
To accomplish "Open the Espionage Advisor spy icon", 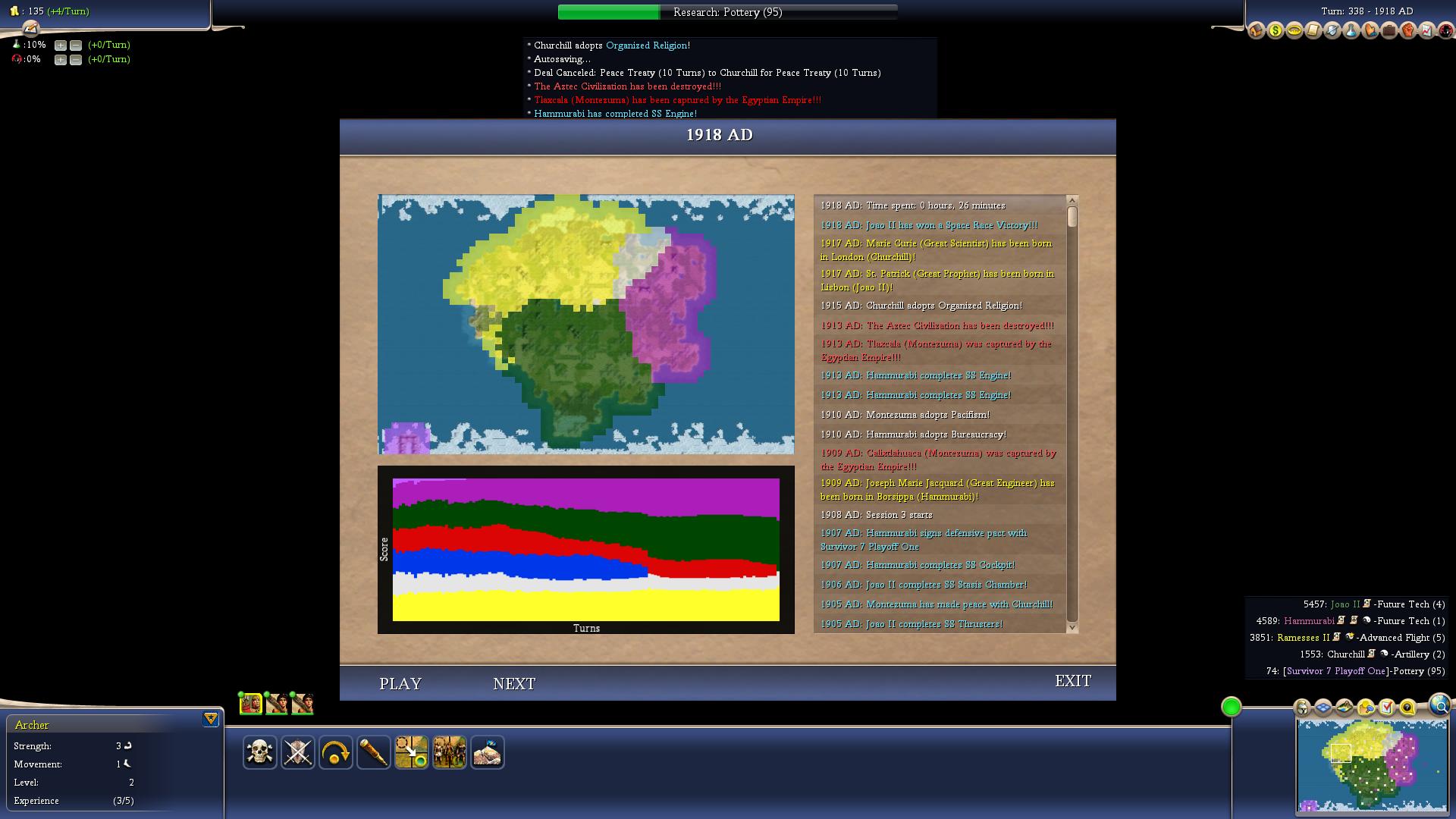I will (1445, 30).
